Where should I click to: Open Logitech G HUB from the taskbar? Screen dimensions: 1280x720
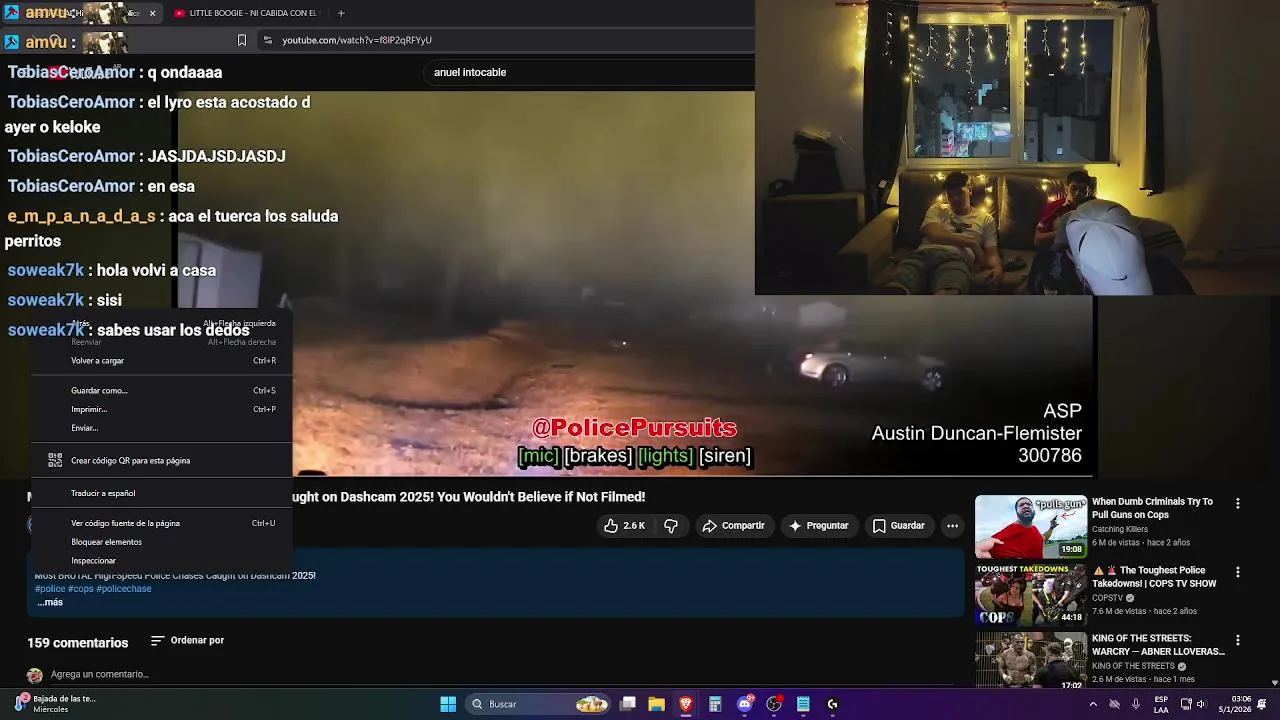click(832, 704)
